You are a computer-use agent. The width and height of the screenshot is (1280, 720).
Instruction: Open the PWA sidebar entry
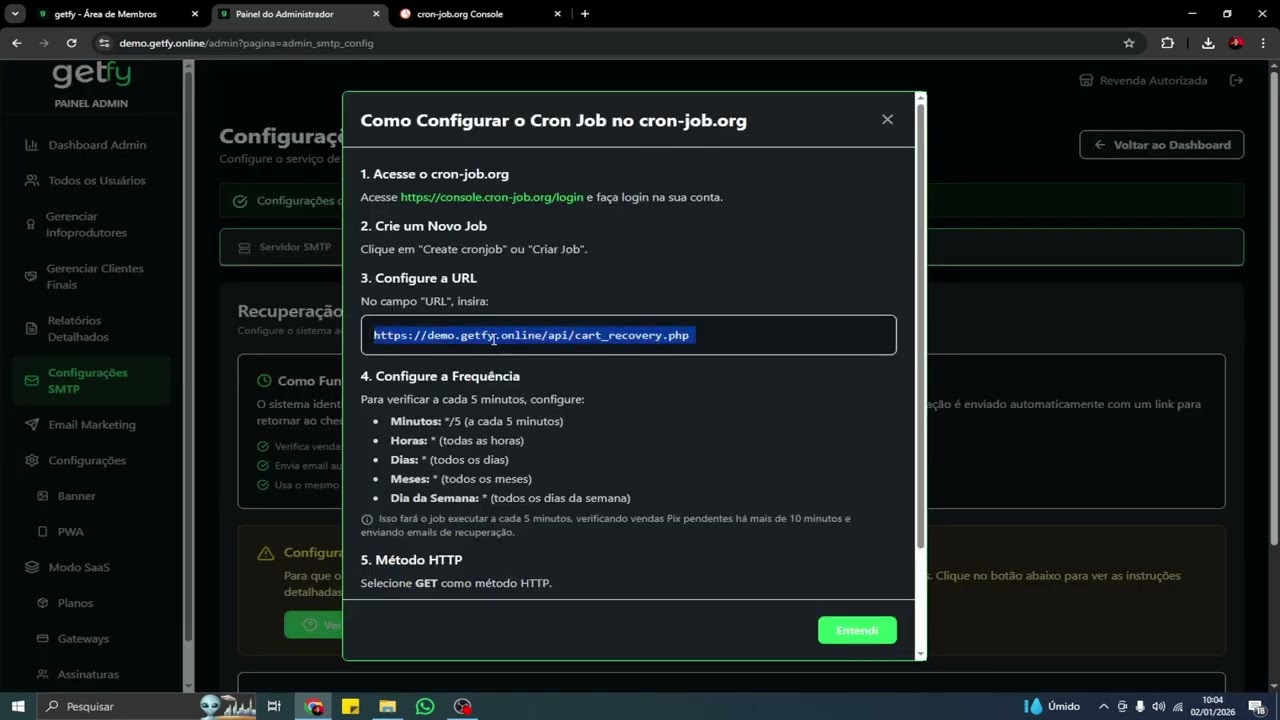[70, 532]
